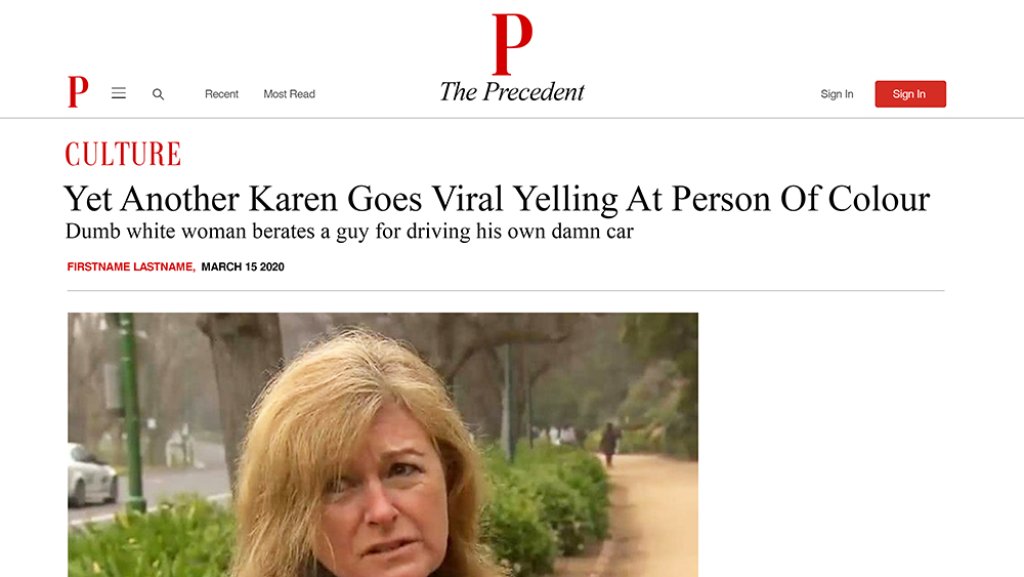Image resolution: width=1024 pixels, height=577 pixels.
Task: Click the search magnifier icon
Action: [158, 94]
